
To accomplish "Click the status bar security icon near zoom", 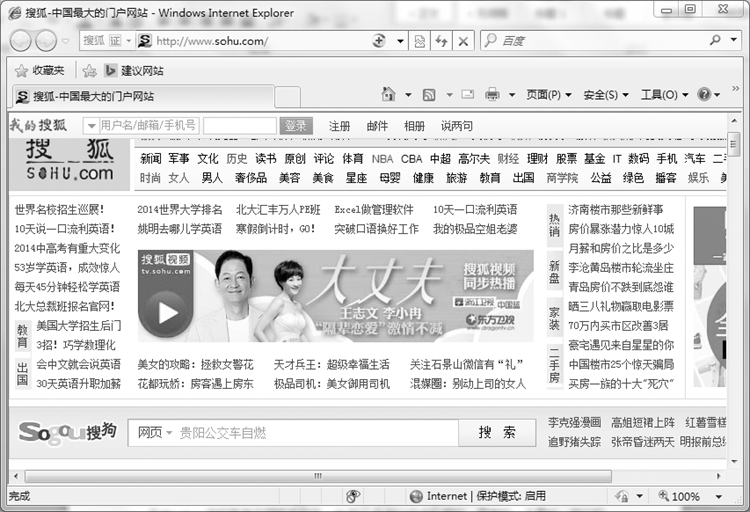I will click(622, 496).
